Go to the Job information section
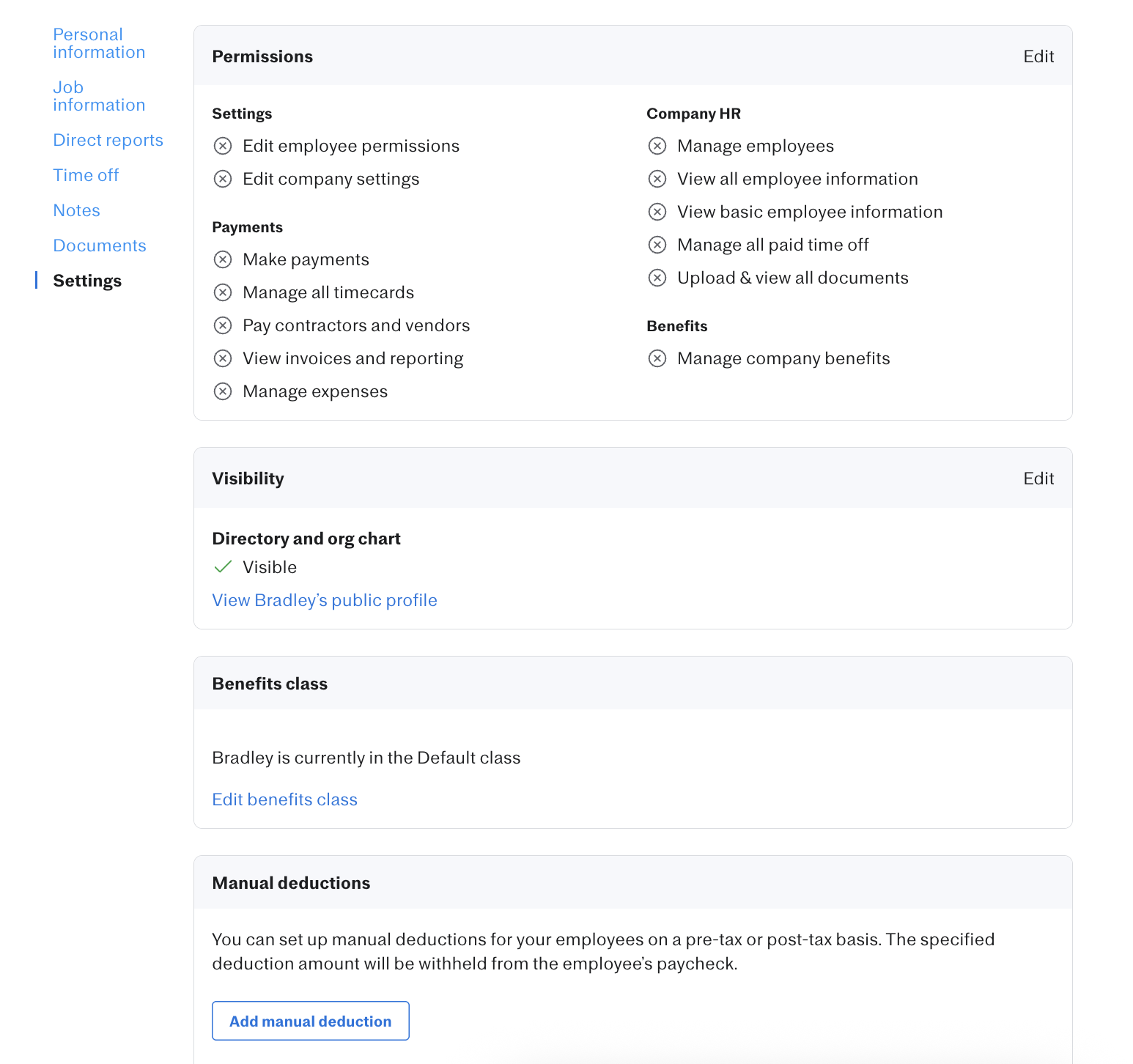This screenshot has height=1064, width=1133. pyautogui.click(x=99, y=96)
